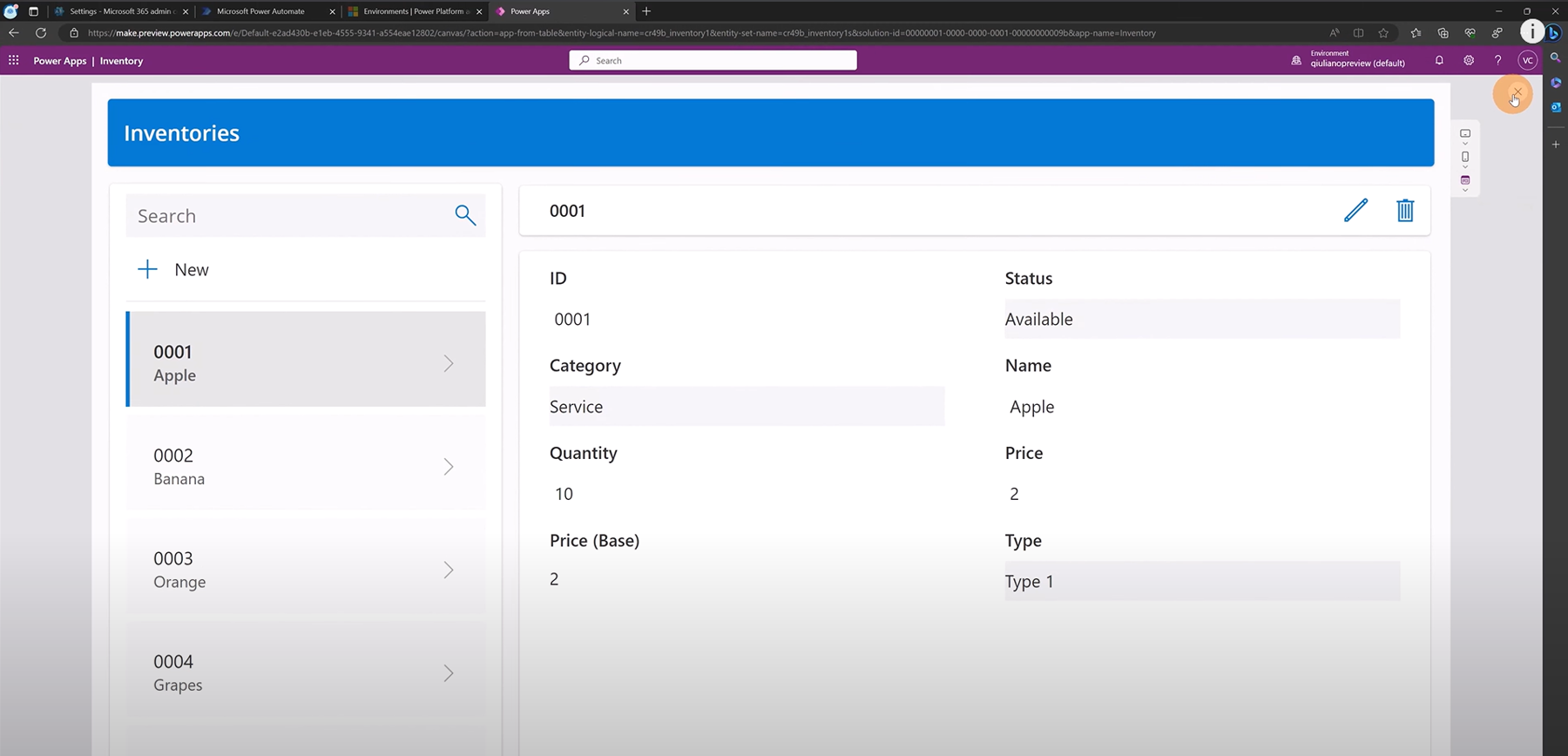Click the pencil edit icon for record 0001

[x=1355, y=210]
